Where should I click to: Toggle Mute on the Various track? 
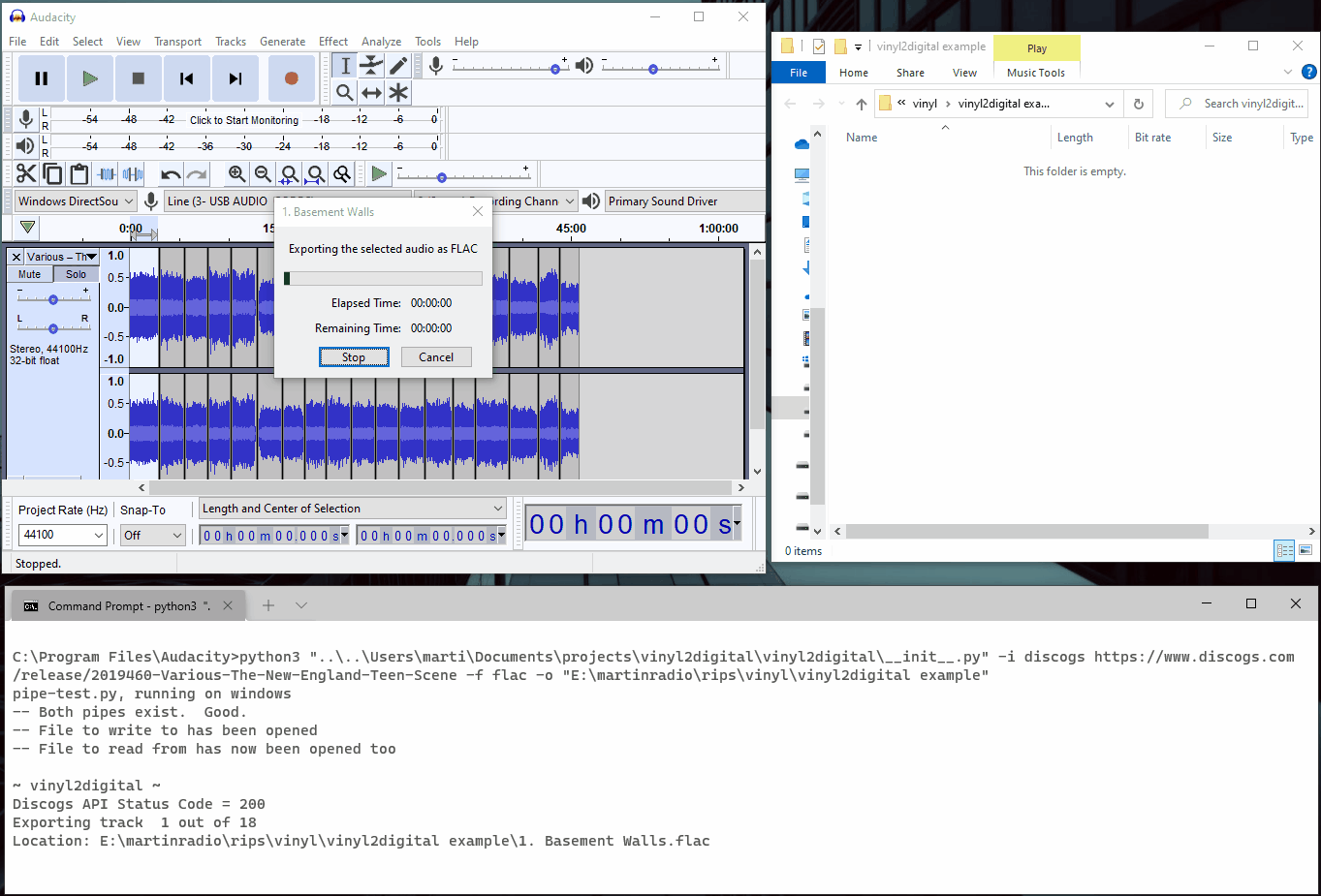30,274
